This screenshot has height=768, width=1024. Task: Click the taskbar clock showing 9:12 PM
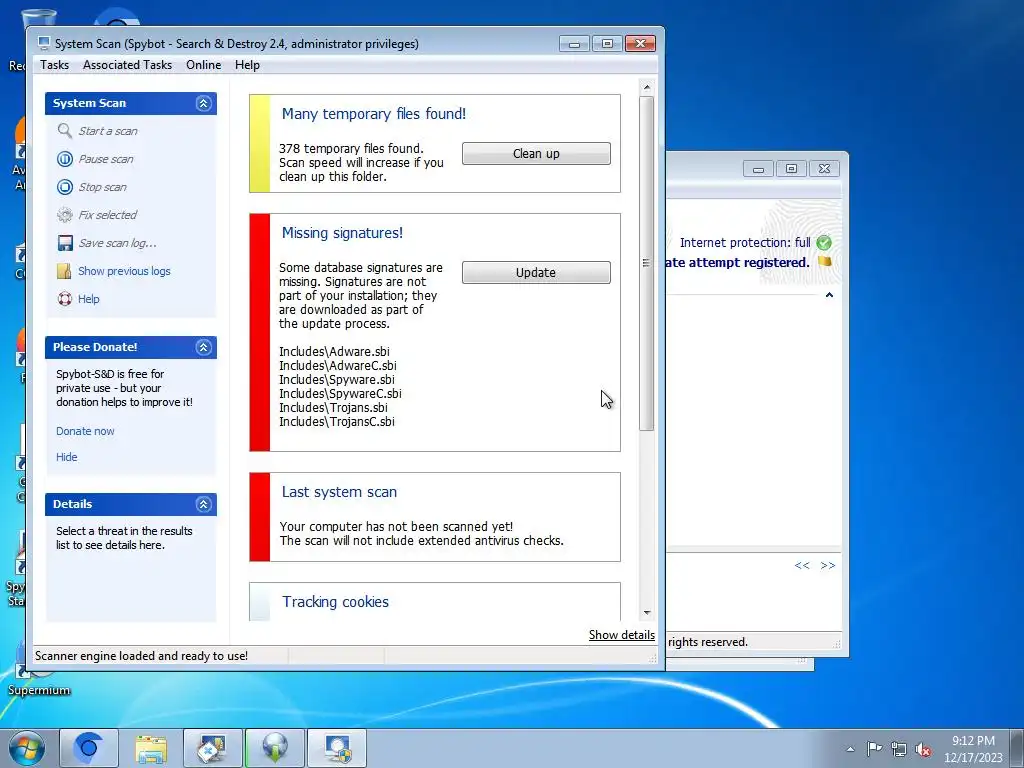click(x=973, y=748)
